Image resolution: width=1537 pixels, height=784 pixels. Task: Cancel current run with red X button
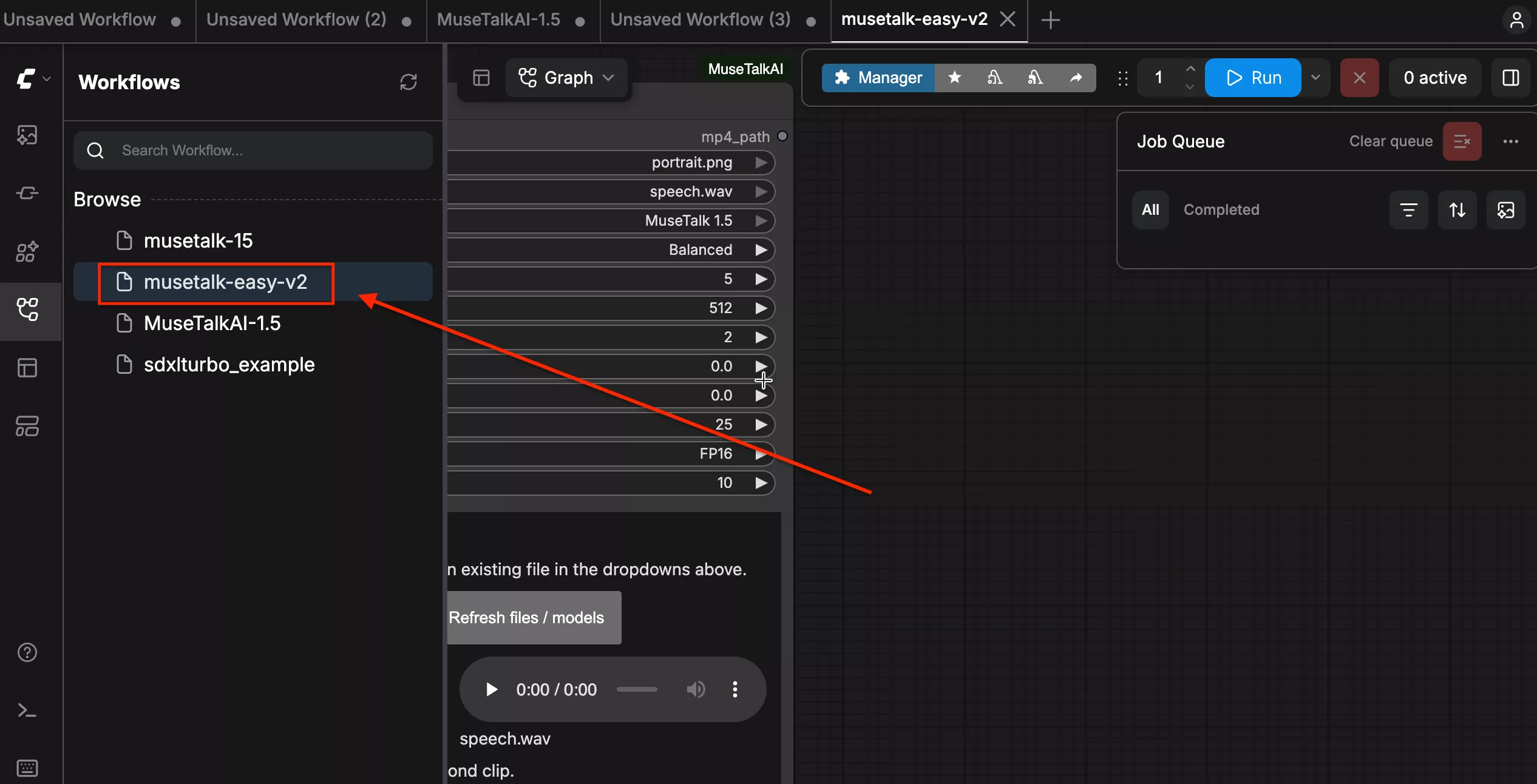point(1359,78)
